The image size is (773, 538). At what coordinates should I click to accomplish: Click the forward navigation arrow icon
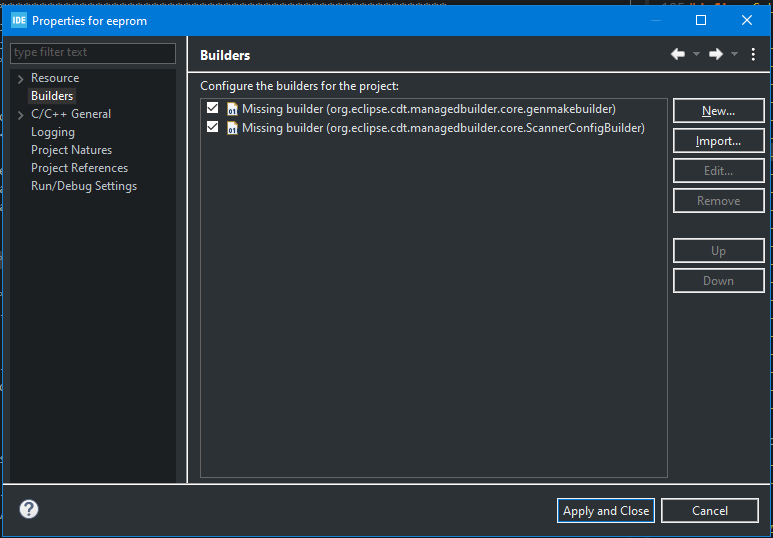coord(716,54)
